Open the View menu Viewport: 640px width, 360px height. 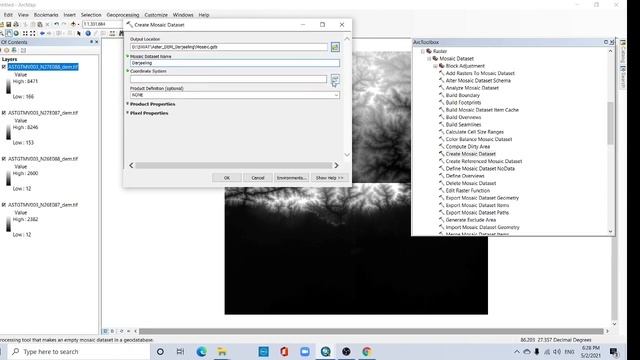tap(23, 15)
